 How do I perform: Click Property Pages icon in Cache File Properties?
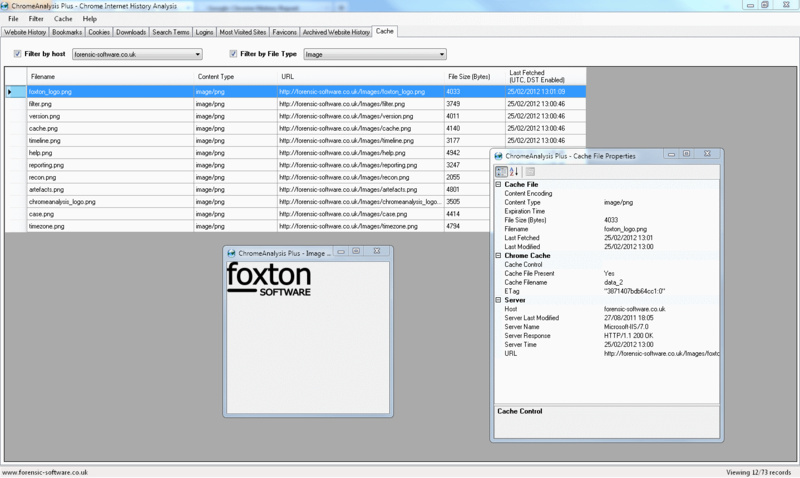530,172
